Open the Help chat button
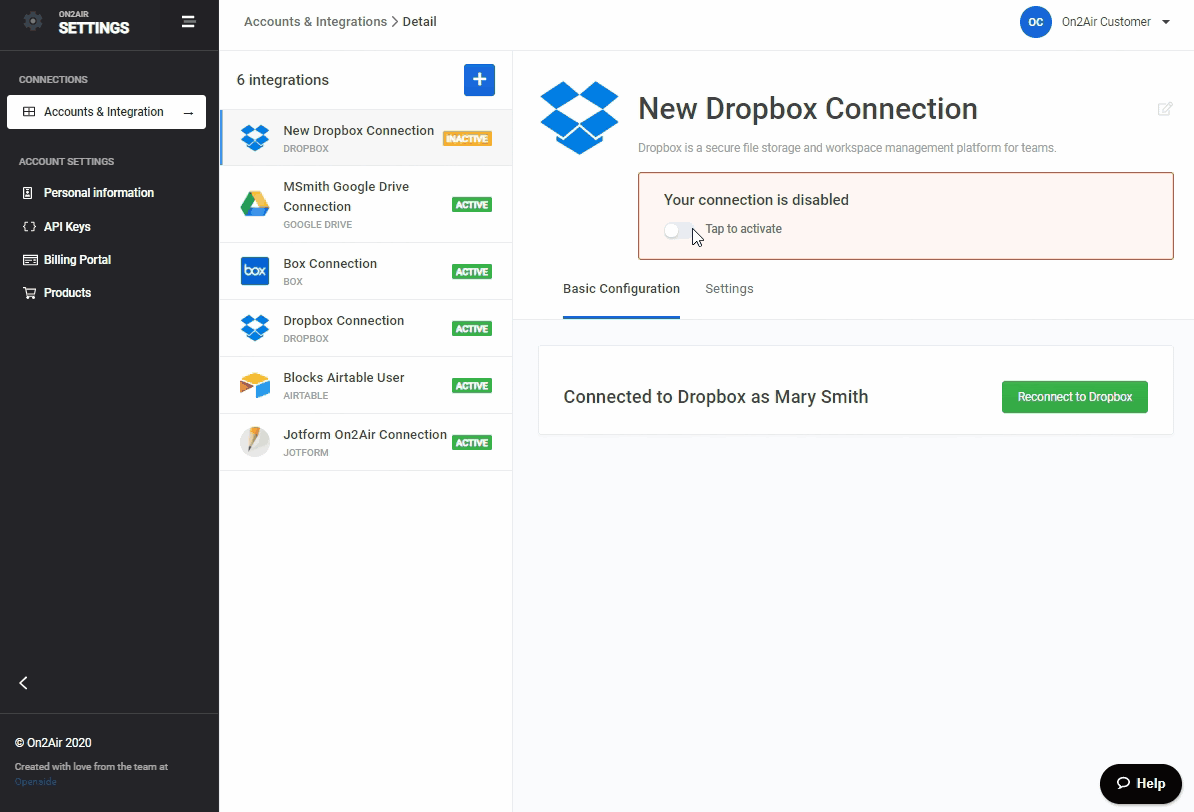Viewport: 1194px width, 812px height. click(1140, 783)
